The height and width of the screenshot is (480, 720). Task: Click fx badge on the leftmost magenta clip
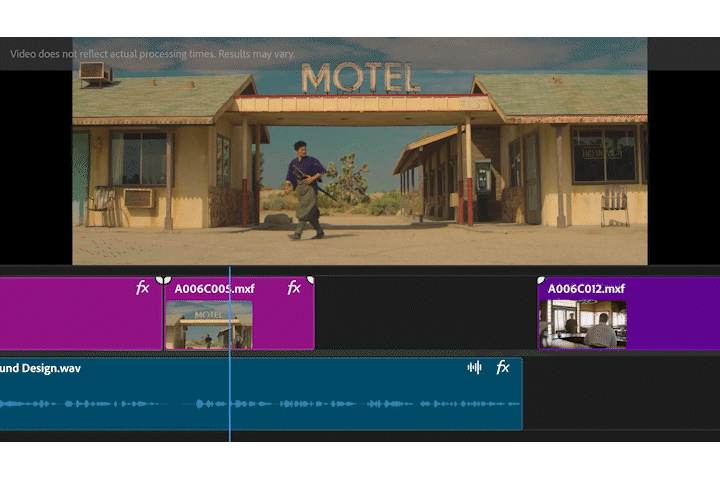[x=142, y=288]
